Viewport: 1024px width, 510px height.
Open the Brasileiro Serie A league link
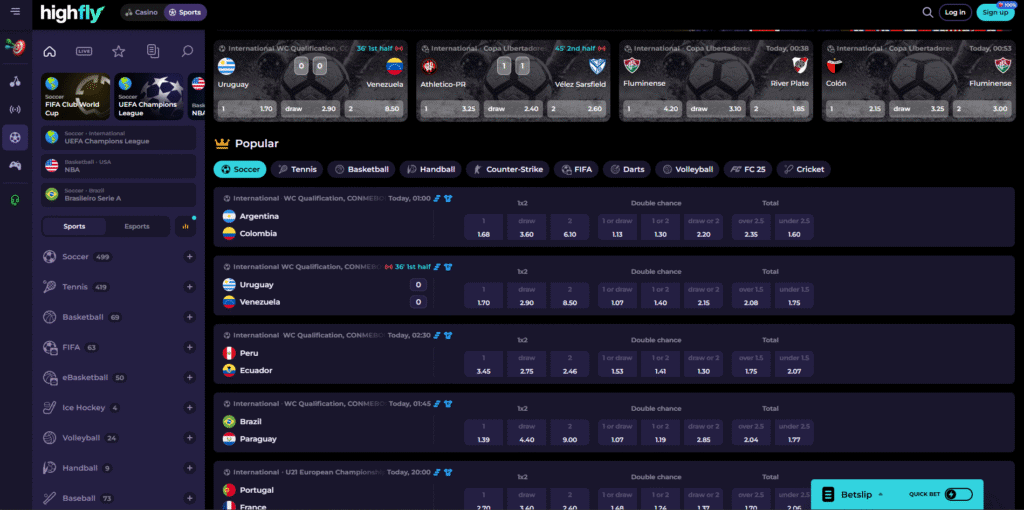(x=118, y=195)
